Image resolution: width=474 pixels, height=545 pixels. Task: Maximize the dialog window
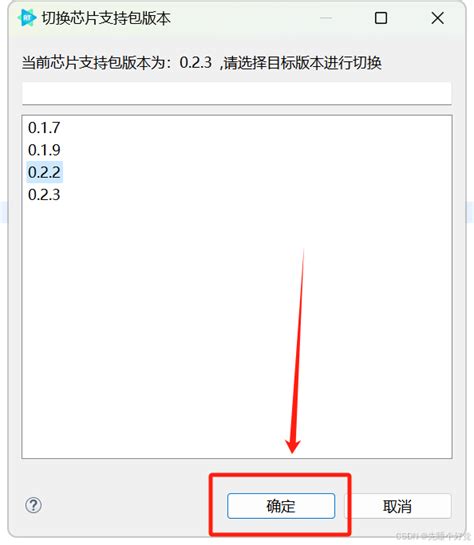(x=381, y=18)
